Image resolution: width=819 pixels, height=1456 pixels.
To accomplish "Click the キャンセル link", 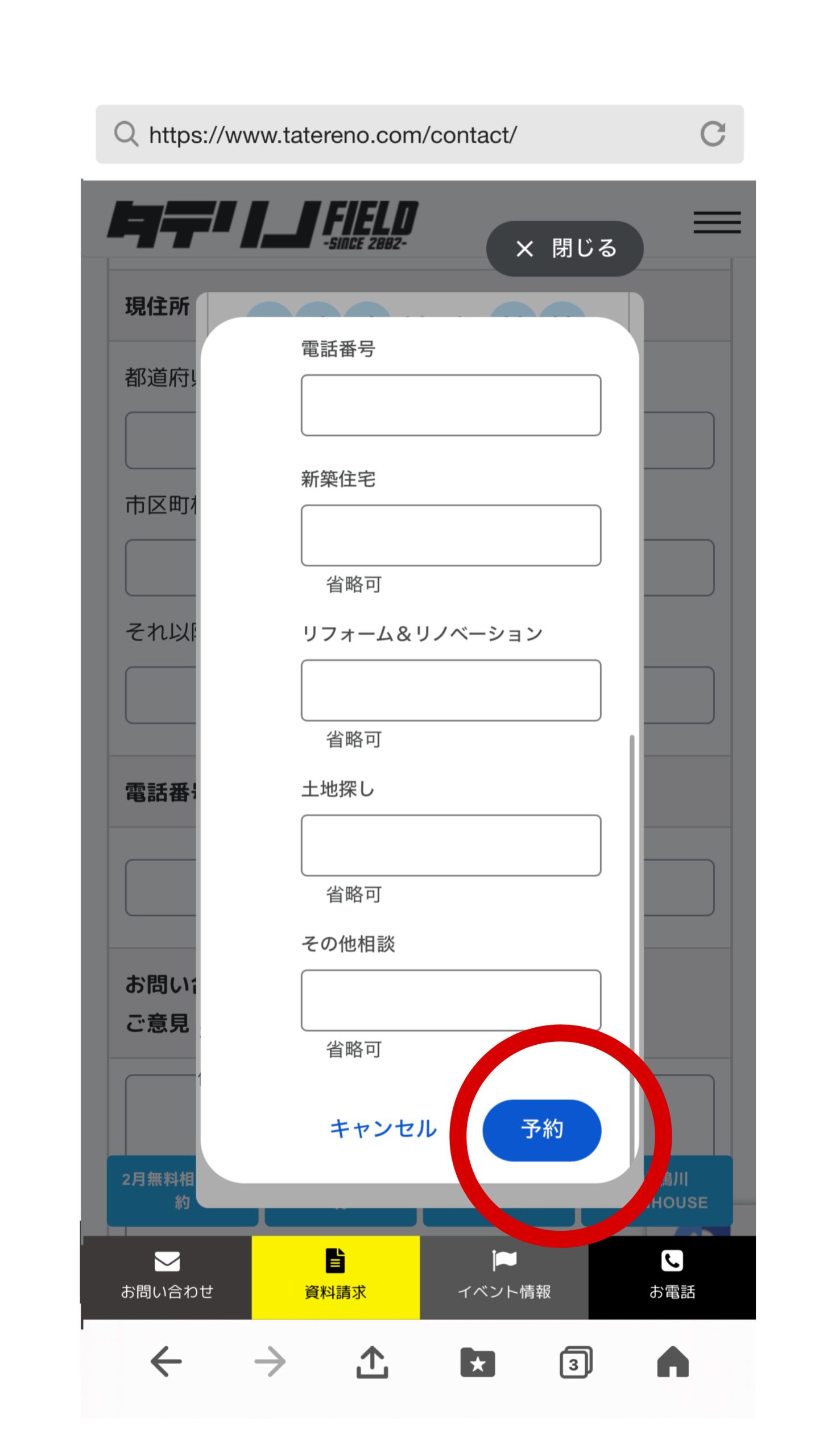I will click(383, 1128).
